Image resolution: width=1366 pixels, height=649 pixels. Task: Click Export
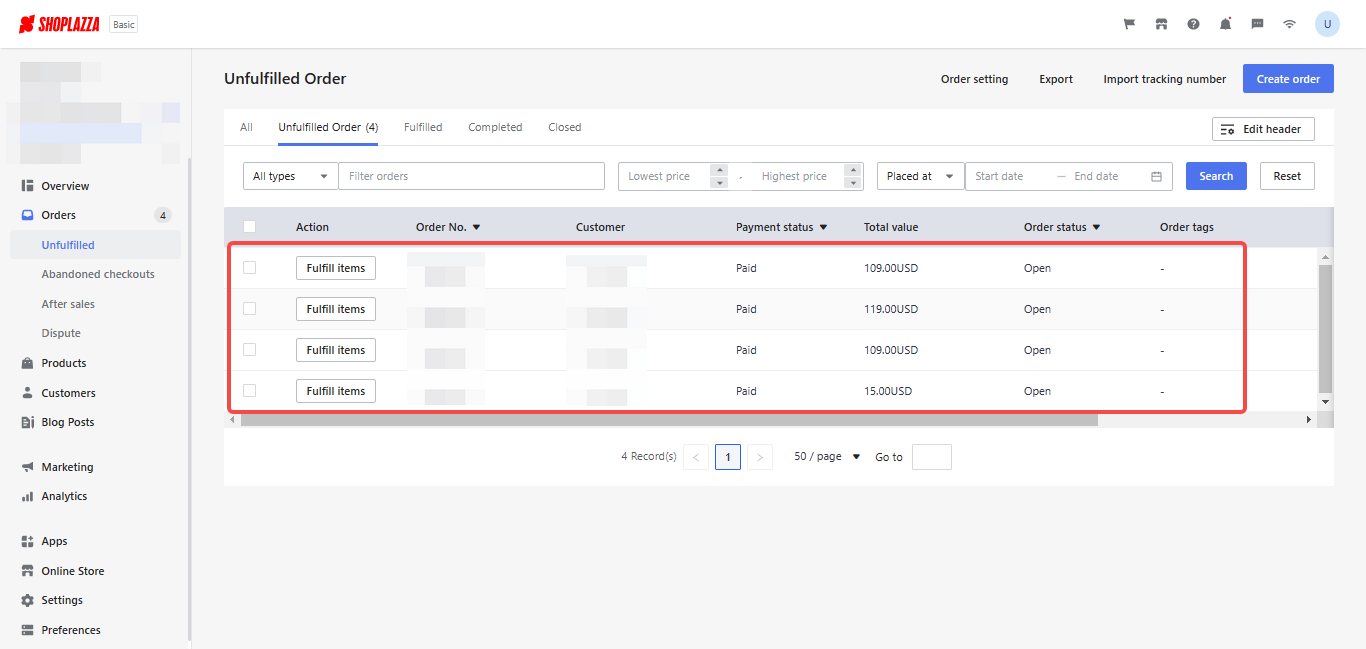(1056, 79)
